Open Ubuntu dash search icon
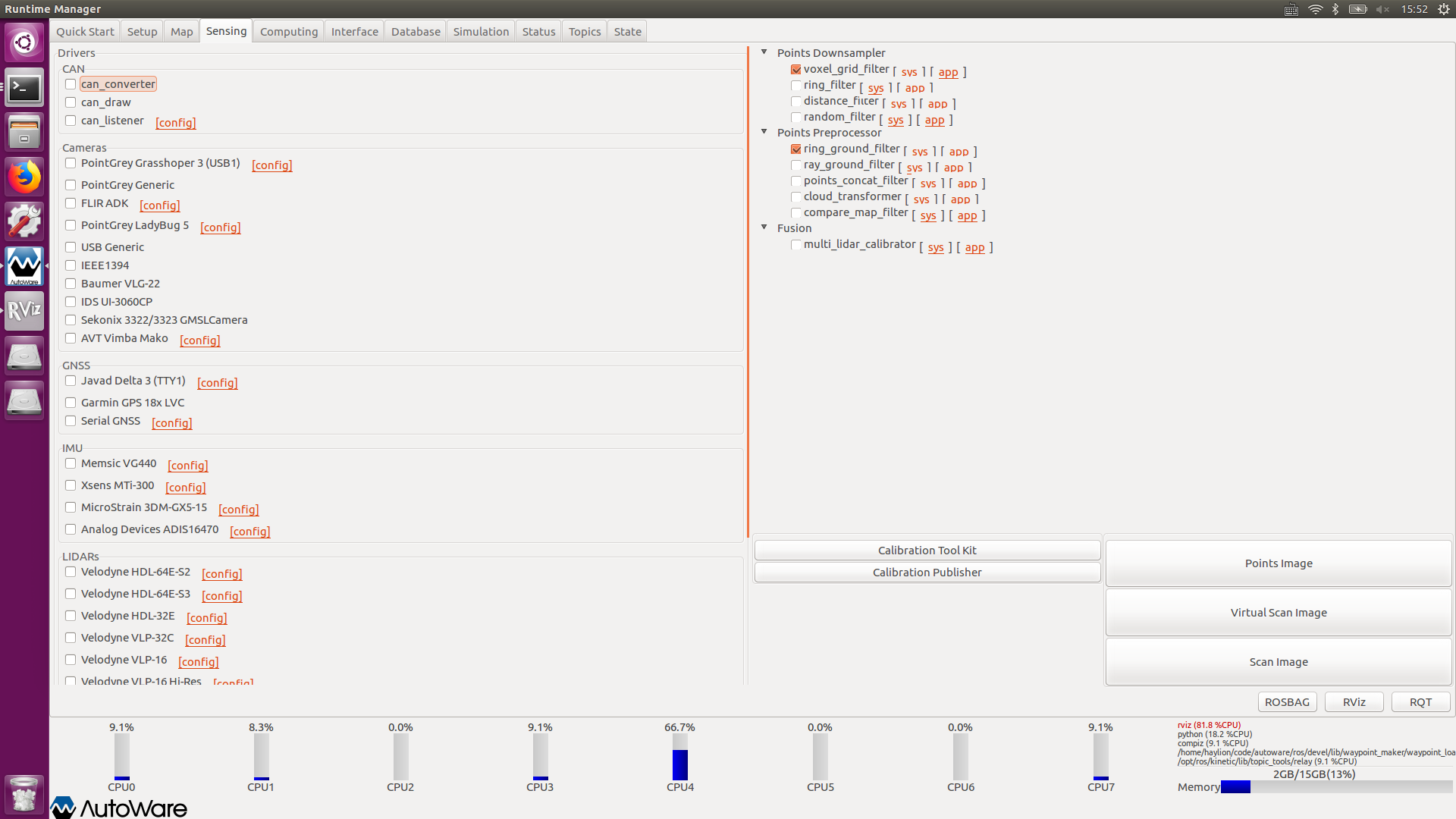 click(24, 42)
